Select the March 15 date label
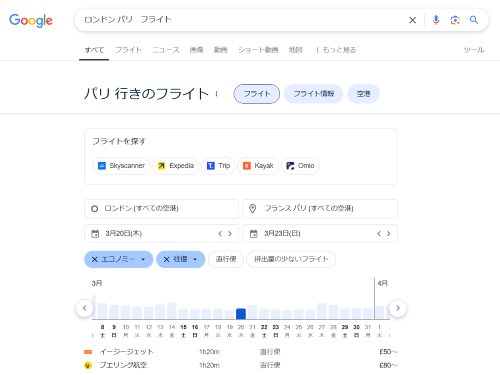The image size is (500, 375). click(183, 331)
